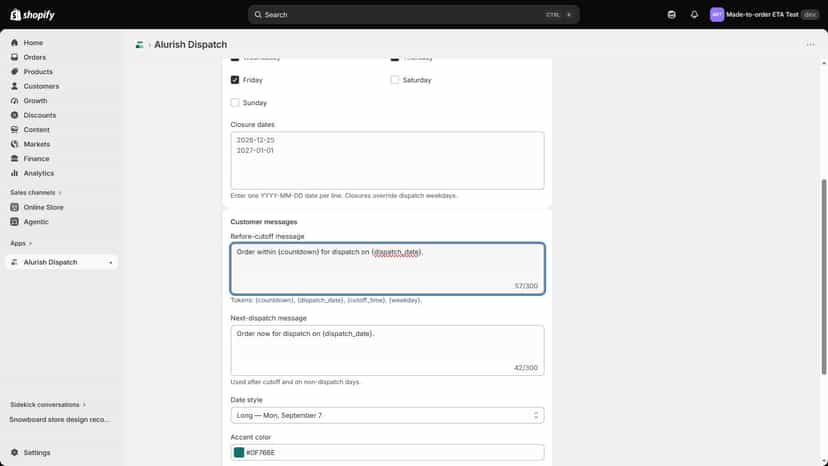
Task: Click the Discounts badge icon
Action: click(x=14, y=115)
